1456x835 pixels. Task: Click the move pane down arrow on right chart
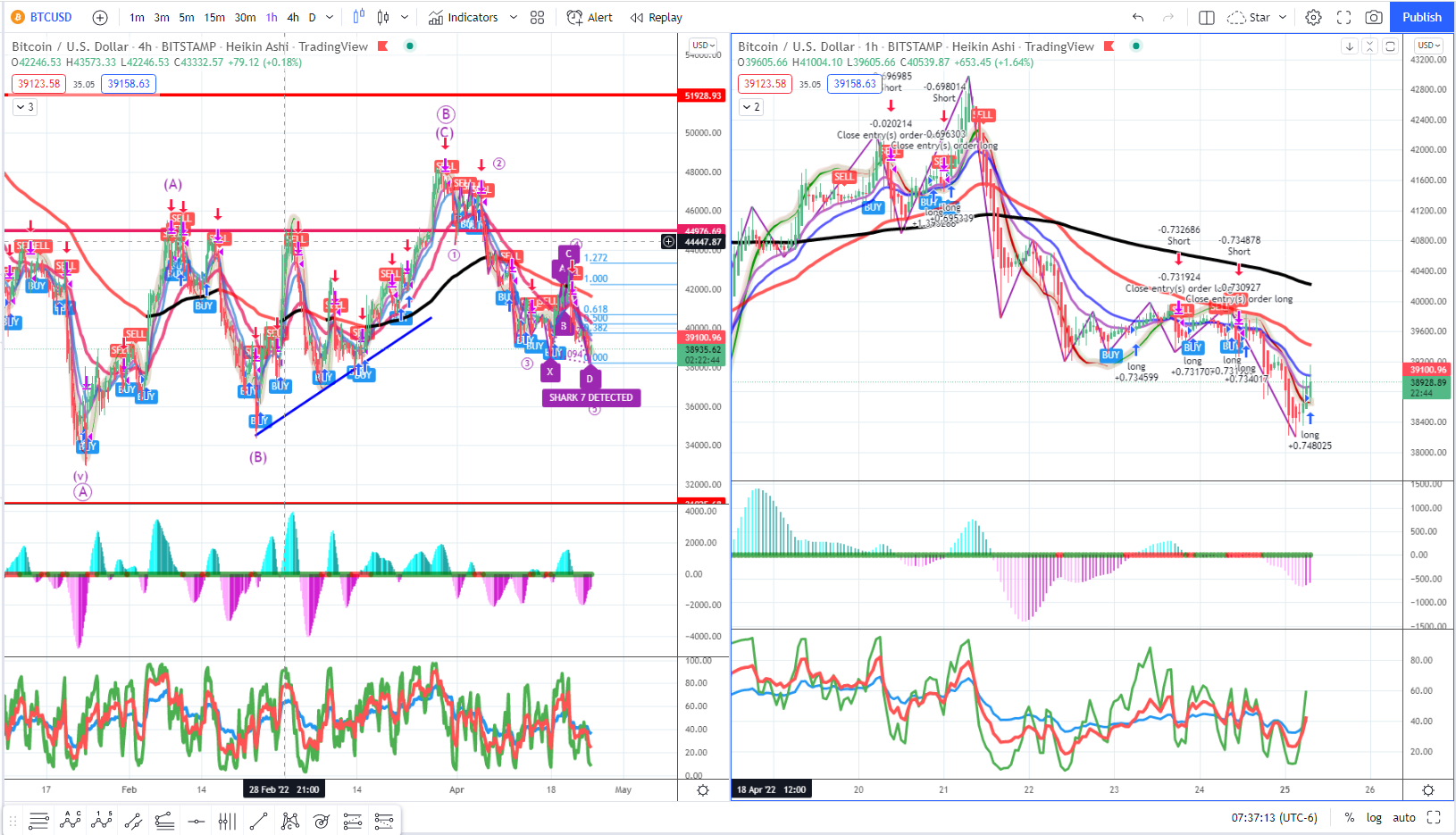(1350, 46)
